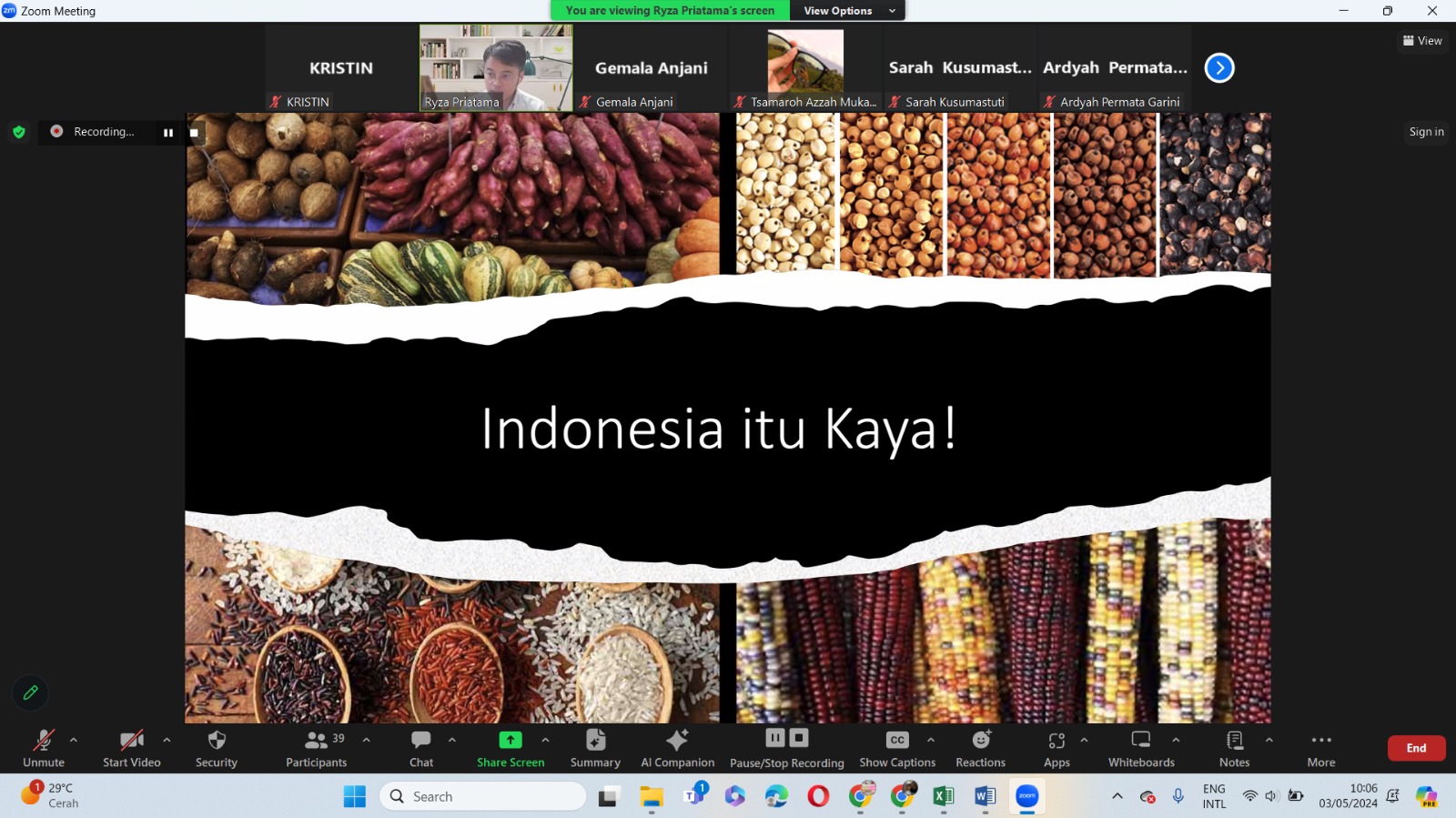Open Copilot from the taskbar corner
1456x818 pixels.
(1426, 796)
